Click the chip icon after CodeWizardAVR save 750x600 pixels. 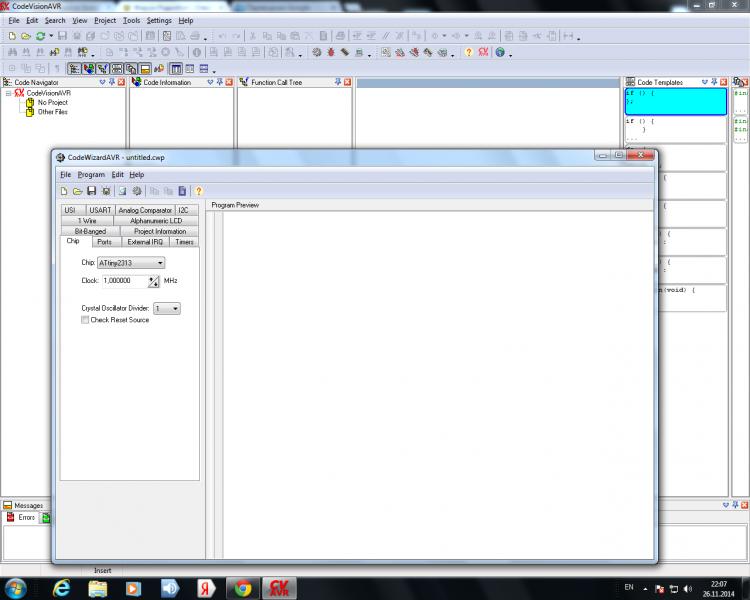(106, 191)
